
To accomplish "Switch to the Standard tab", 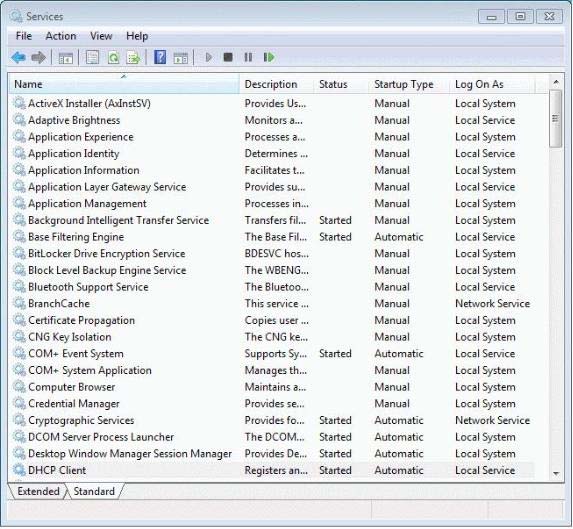I will tap(94, 491).
